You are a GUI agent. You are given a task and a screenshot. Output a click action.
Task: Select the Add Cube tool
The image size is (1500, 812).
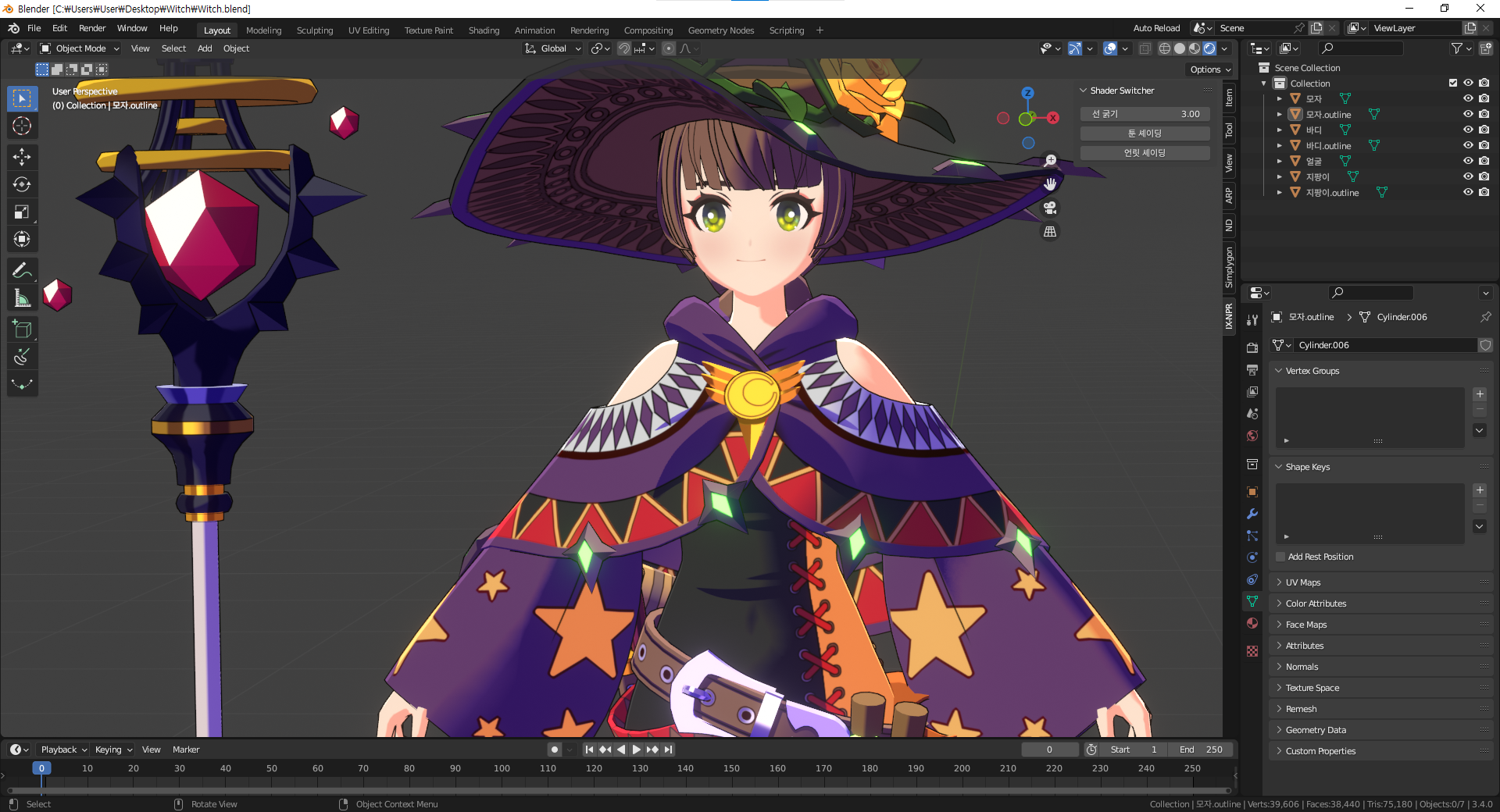(x=22, y=329)
